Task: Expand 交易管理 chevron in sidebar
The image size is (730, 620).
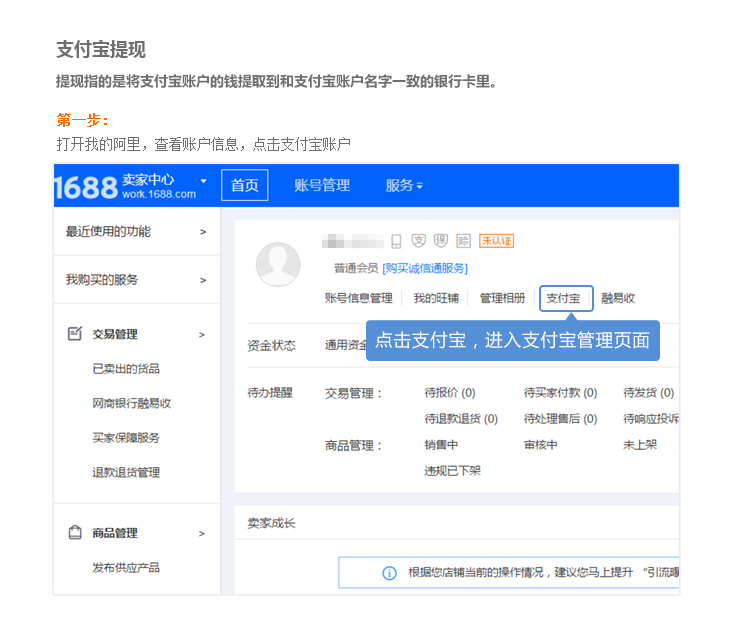Action: (202, 335)
